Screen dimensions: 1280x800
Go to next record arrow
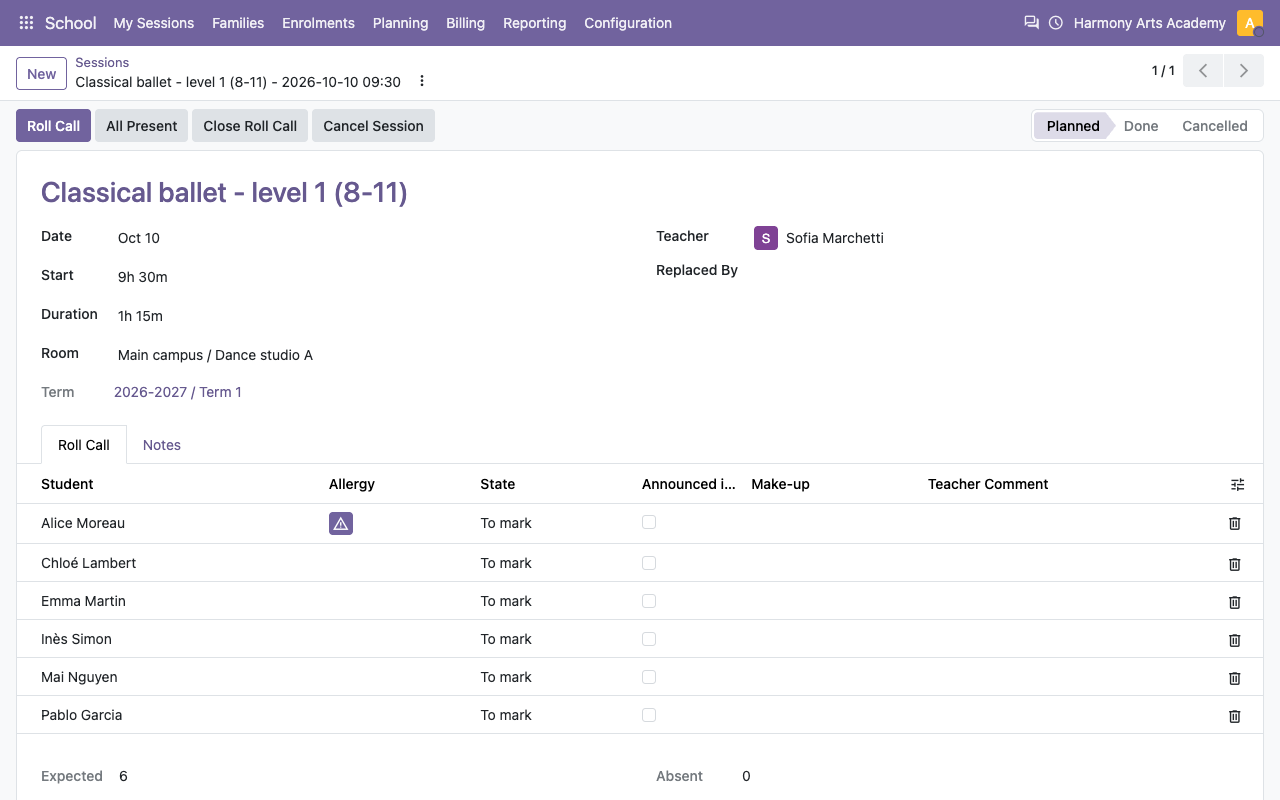[x=1244, y=71]
